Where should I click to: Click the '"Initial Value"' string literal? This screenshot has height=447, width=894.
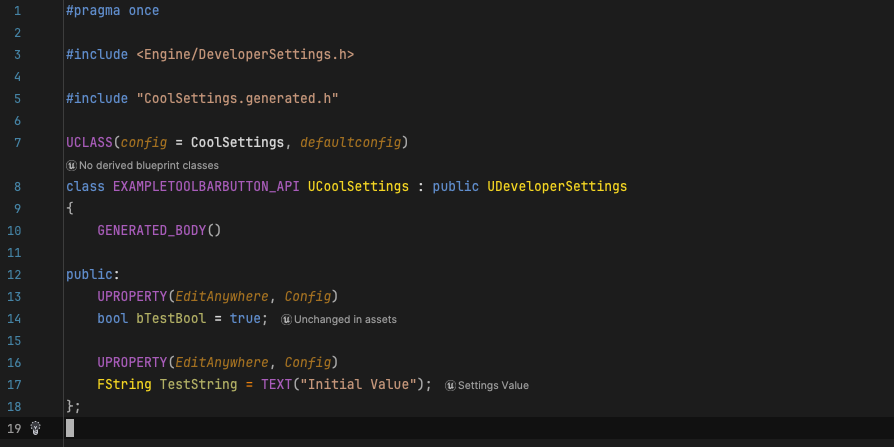click(358, 384)
